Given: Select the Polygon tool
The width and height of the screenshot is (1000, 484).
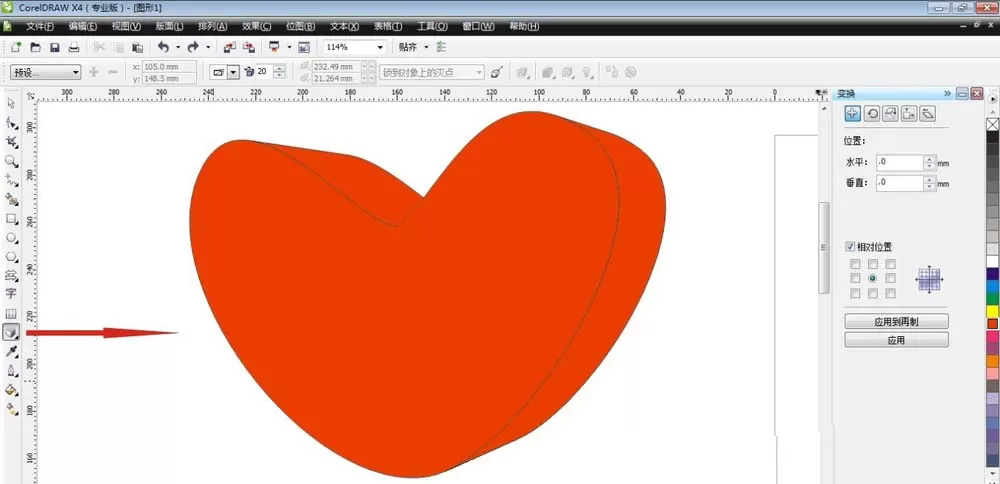Looking at the screenshot, I should [11, 256].
